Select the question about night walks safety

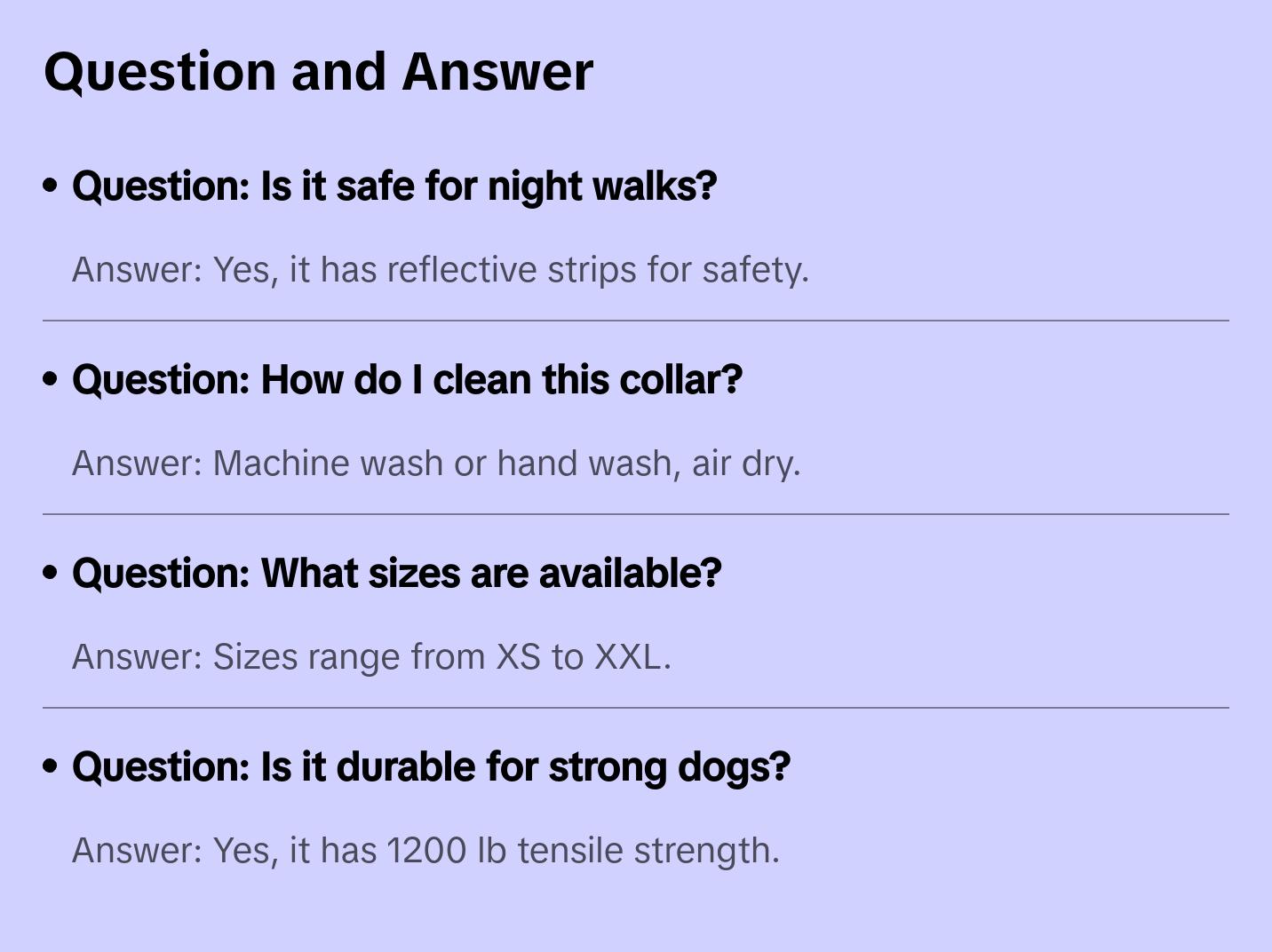point(394,186)
